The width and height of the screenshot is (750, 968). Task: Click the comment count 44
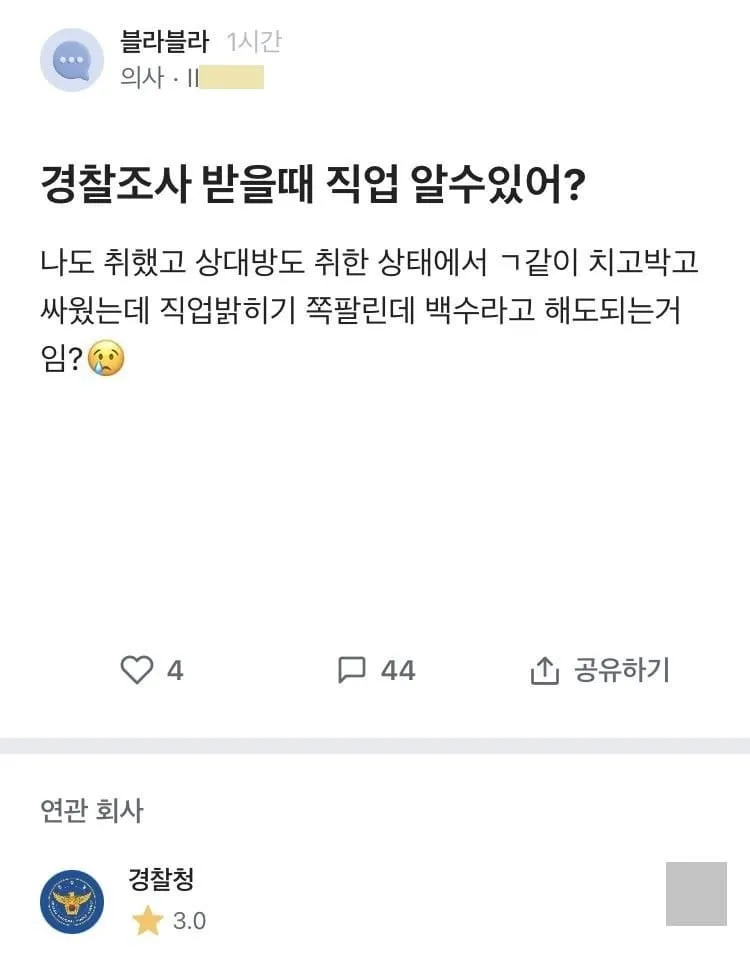[398, 670]
